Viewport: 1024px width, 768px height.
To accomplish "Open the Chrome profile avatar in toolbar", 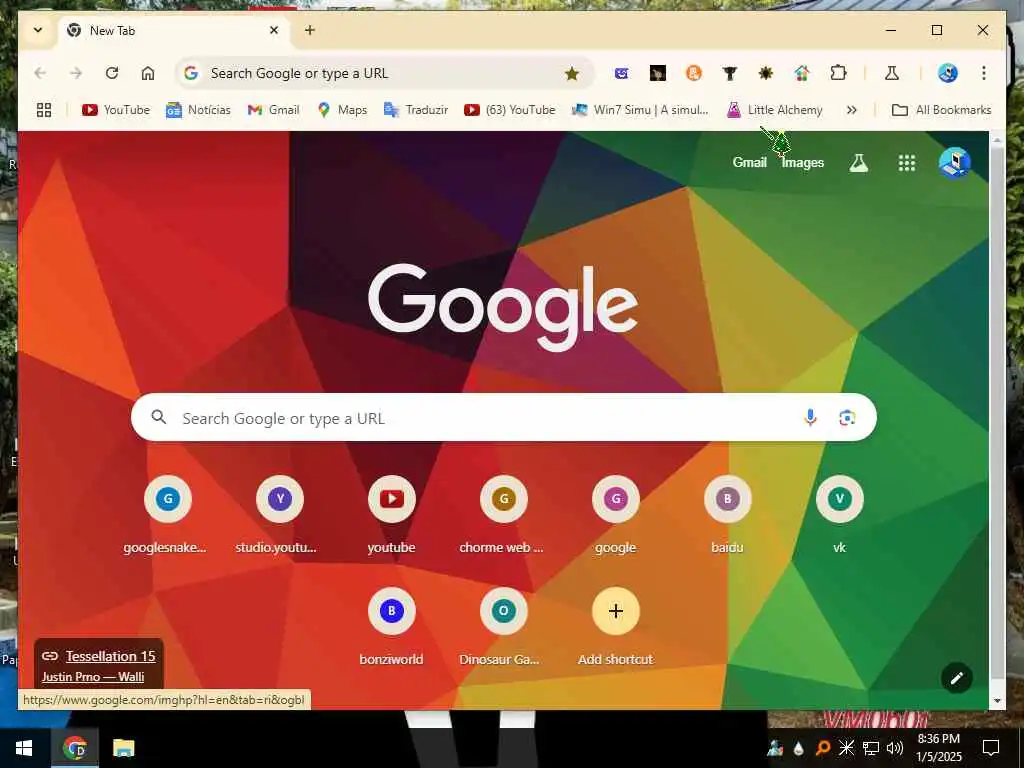I will pos(948,73).
